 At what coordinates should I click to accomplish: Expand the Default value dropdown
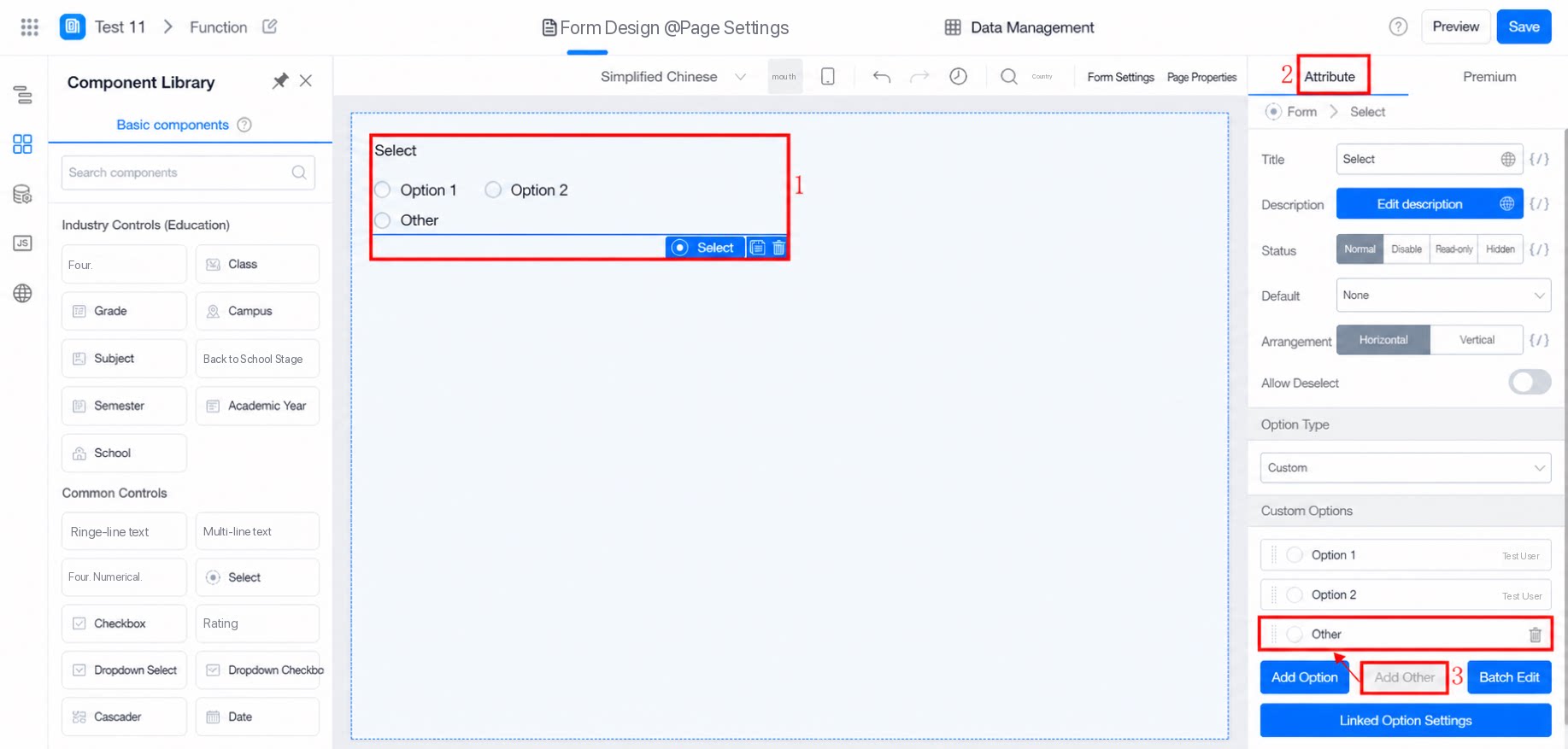[x=1443, y=296]
